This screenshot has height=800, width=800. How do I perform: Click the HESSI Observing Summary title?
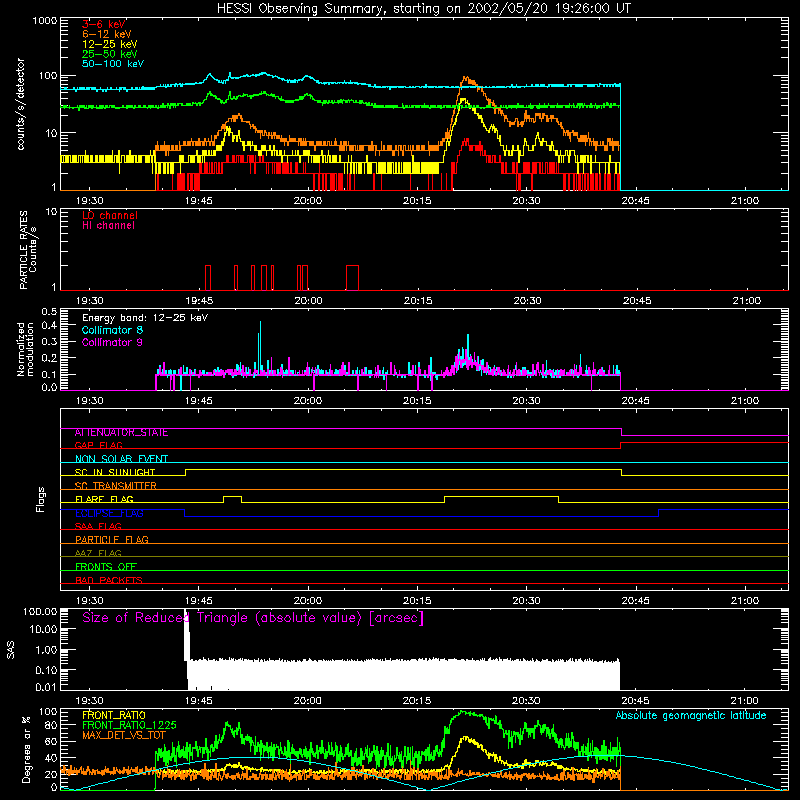click(x=423, y=9)
